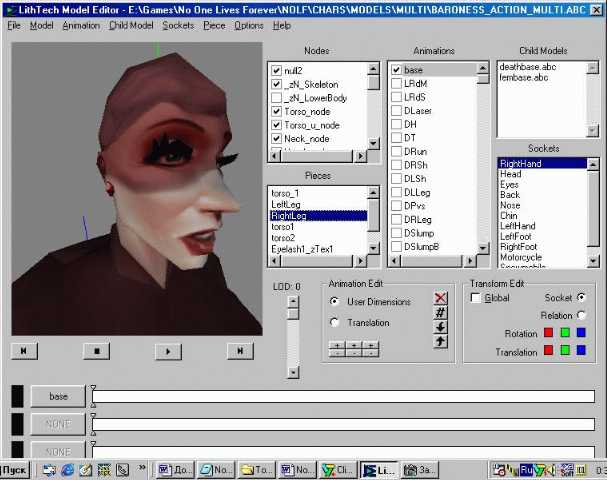Click the Ru language indicator in tray
Image resolution: width=607 pixels, height=480 pixels.
point(526,470)
